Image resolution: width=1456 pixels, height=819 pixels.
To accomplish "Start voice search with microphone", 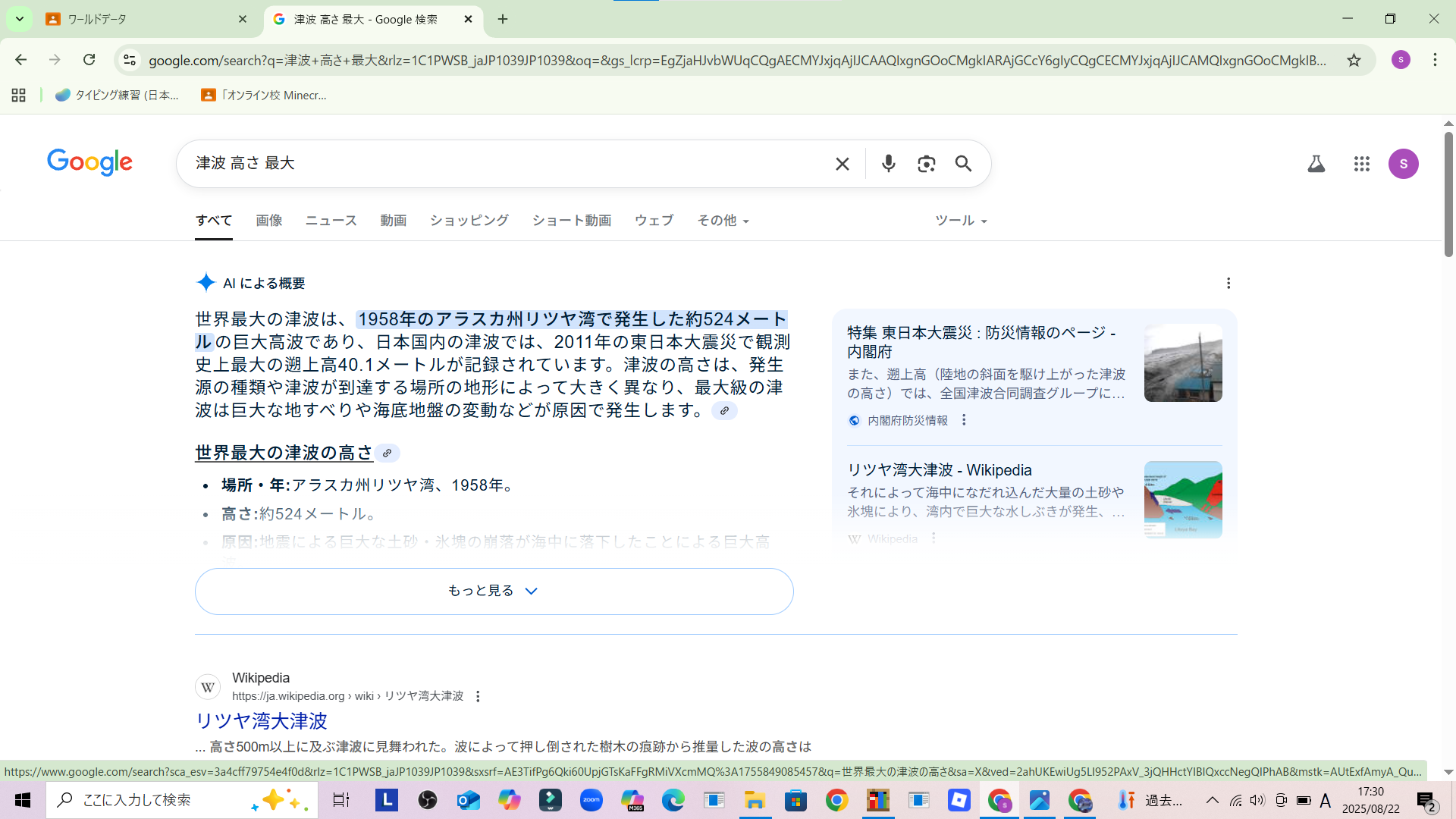I will (x=889, y=164).
